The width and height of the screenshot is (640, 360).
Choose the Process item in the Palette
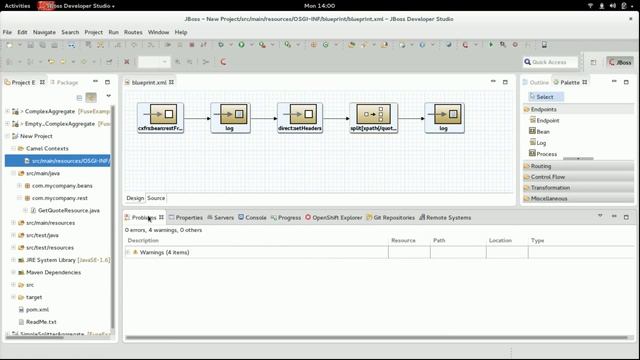pyautogui.click(x=543, y=154)
